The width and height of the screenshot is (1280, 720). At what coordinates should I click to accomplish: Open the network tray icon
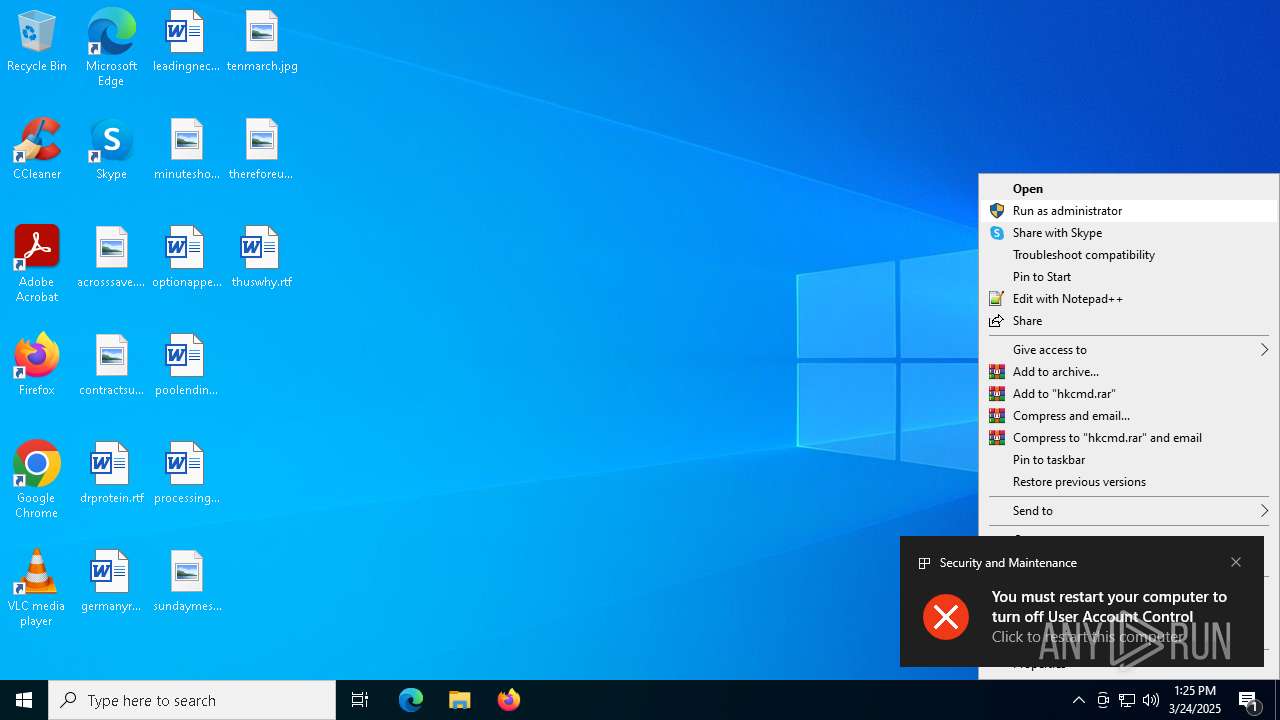pos(1127,700)
